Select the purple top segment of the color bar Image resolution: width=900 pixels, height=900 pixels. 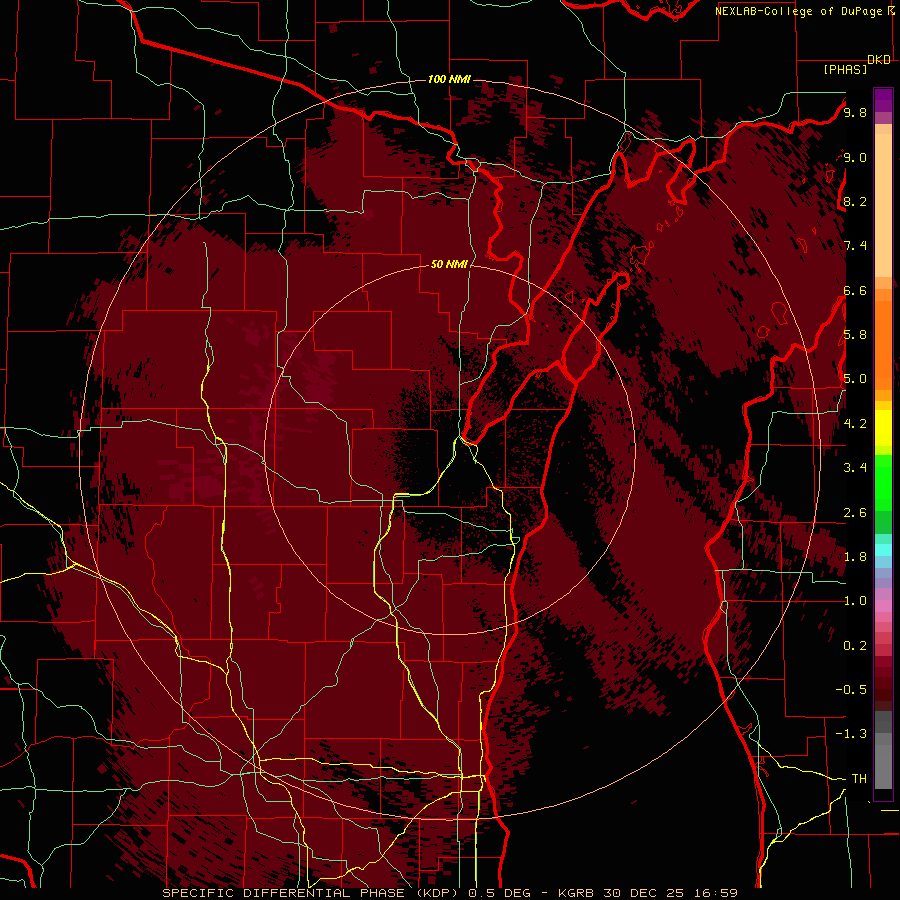883,100
